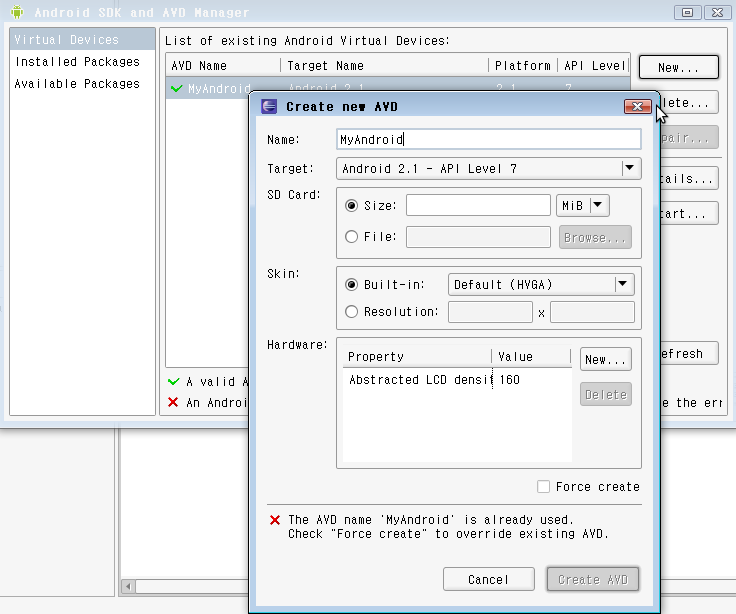Click the MyAndroid row in AVD list
Viewport: 736px width, 614px height.
click(x=208, y=88)
